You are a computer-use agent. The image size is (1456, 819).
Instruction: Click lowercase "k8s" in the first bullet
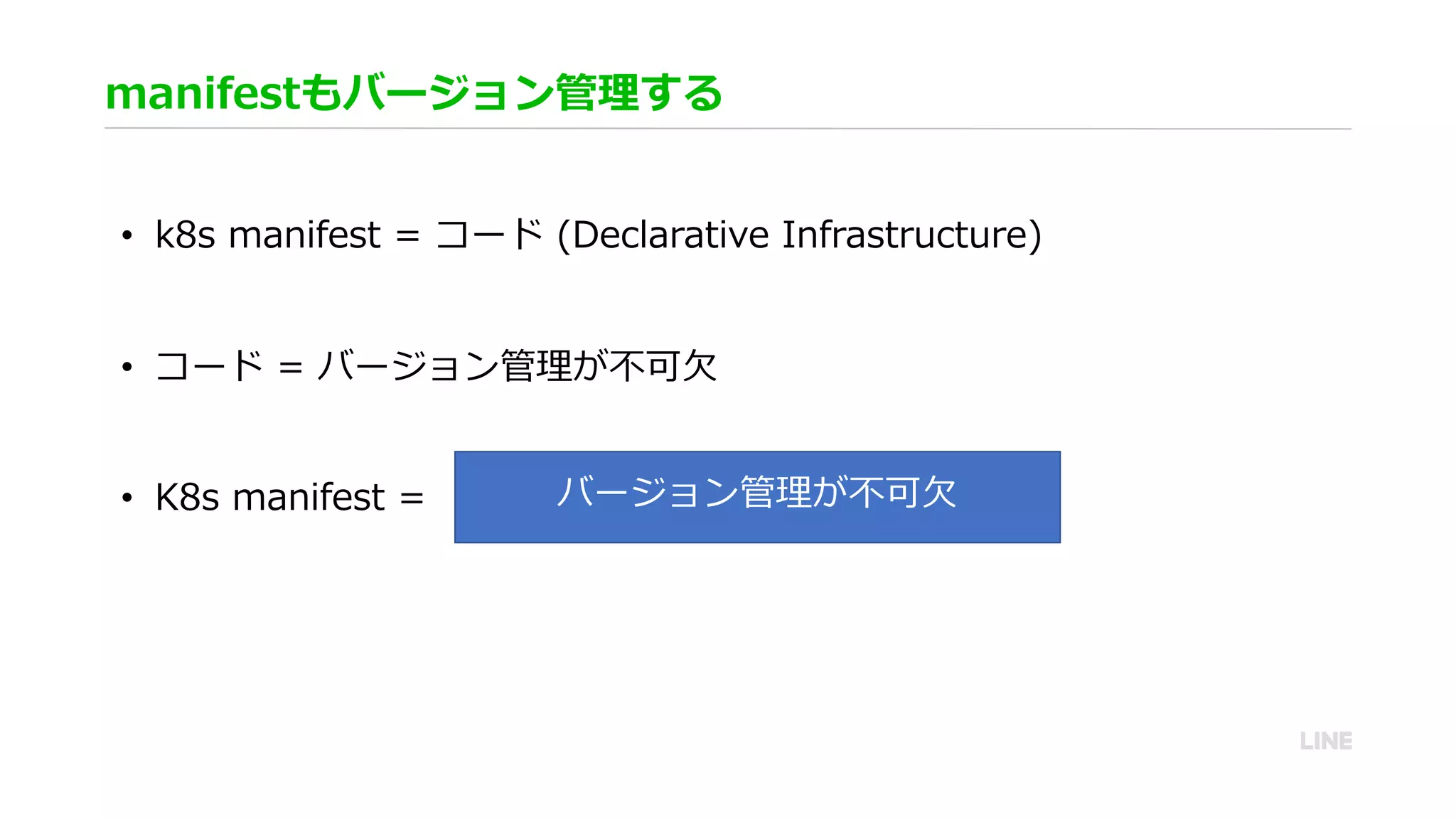pos(185,235)
